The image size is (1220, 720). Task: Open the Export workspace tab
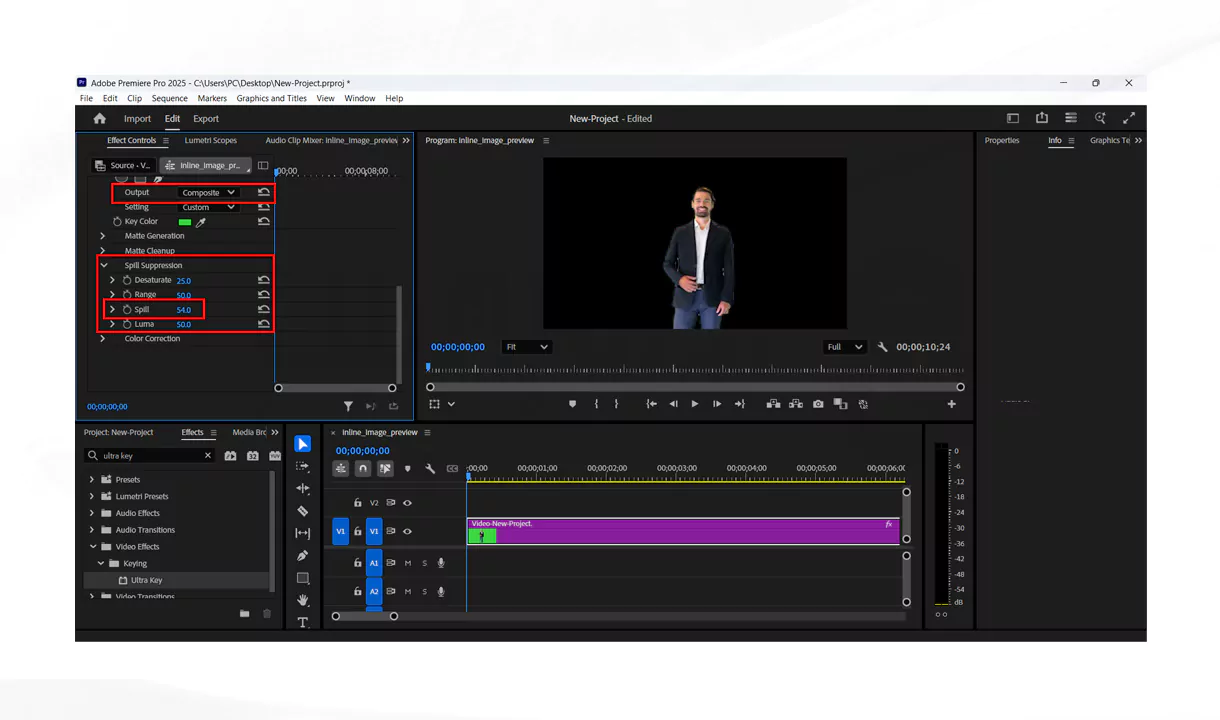[x=206, y=118]
